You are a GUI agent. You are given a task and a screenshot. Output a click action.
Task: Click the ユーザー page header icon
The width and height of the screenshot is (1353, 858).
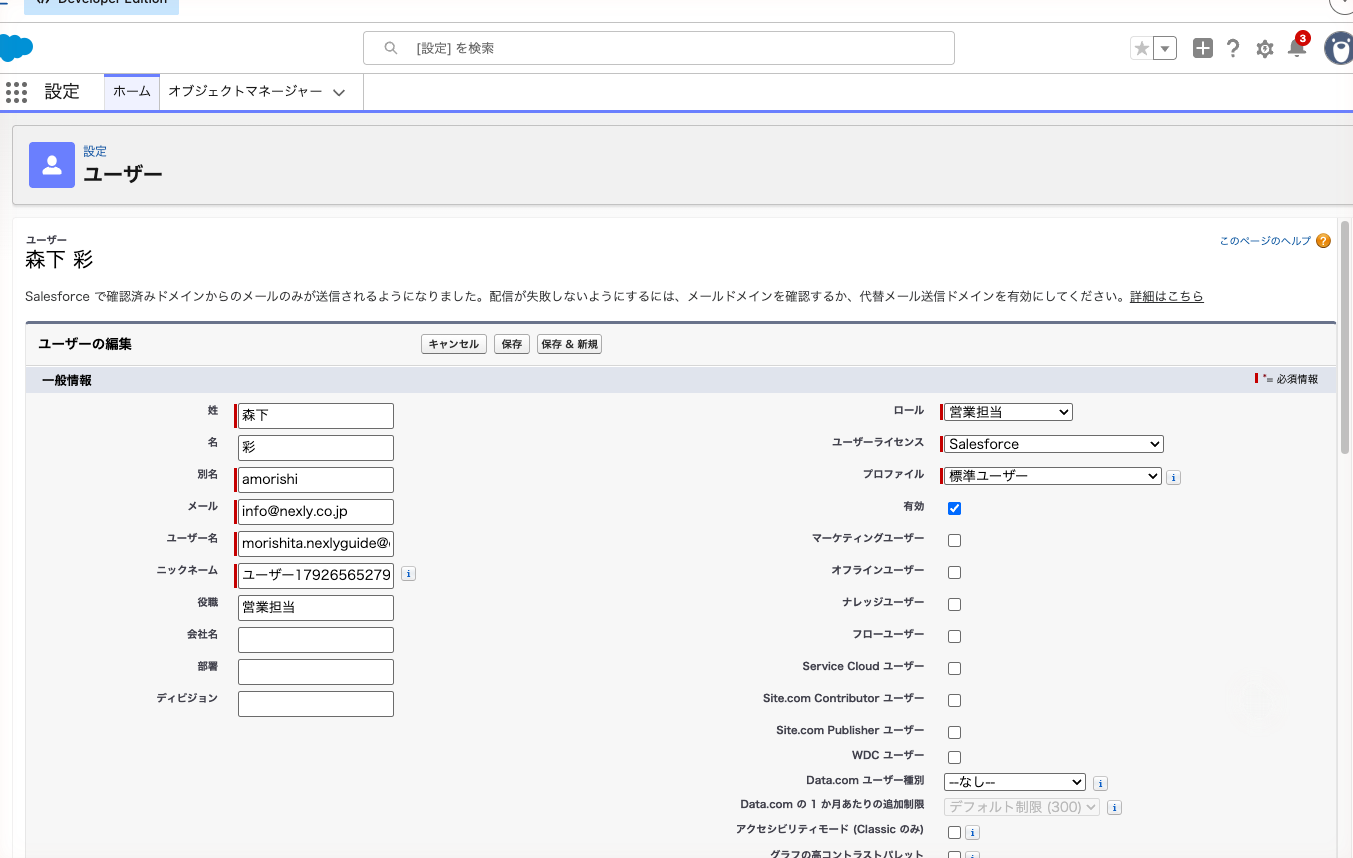(52, 165)
